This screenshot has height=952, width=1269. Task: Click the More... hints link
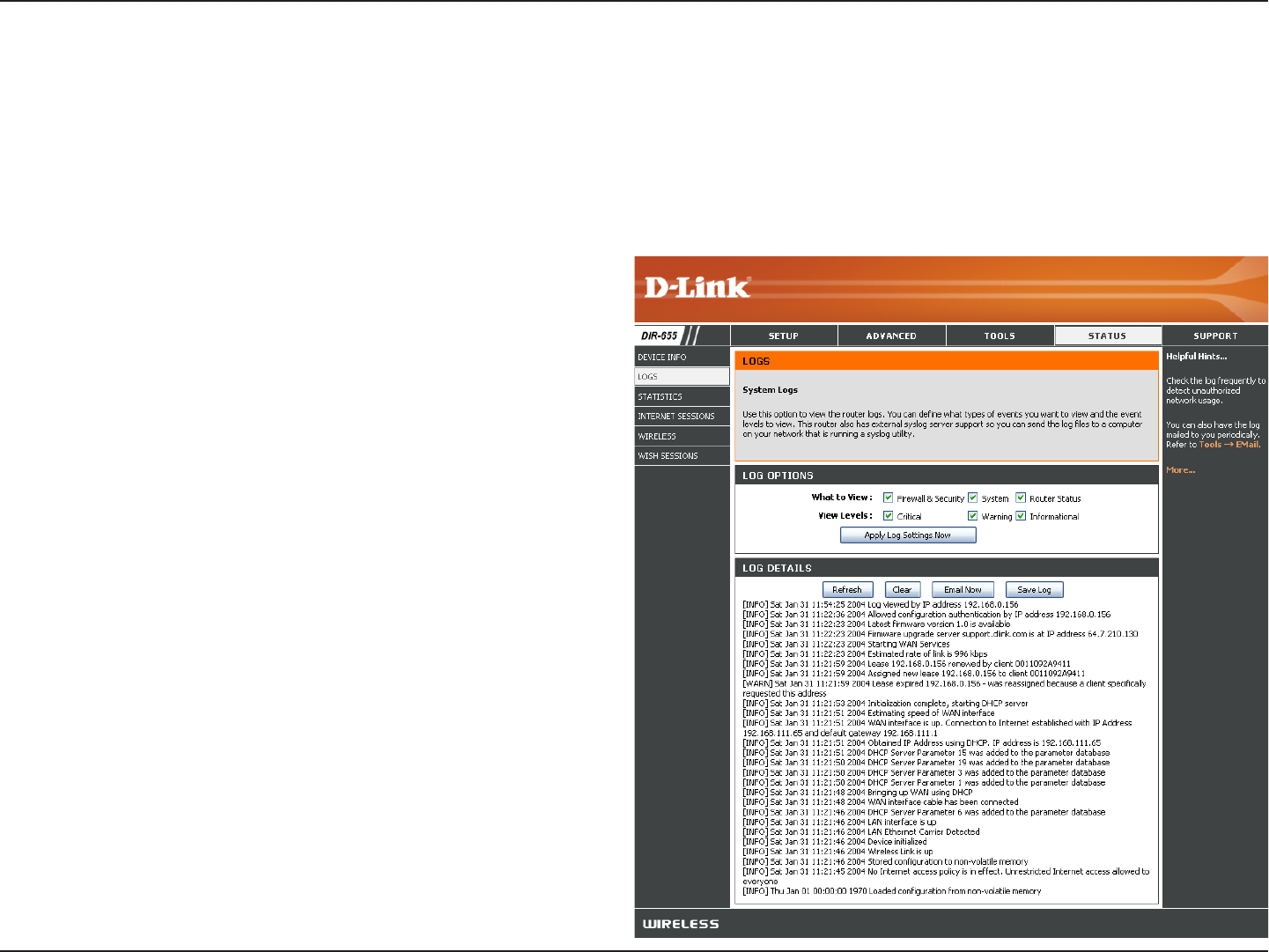click(1180, 470)
